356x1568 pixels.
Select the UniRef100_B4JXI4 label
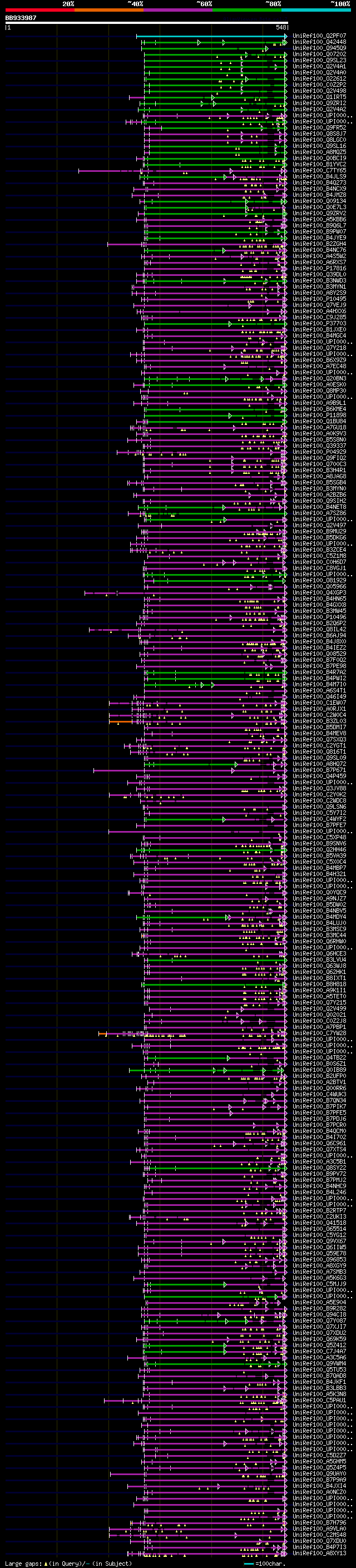(319, 1486)
